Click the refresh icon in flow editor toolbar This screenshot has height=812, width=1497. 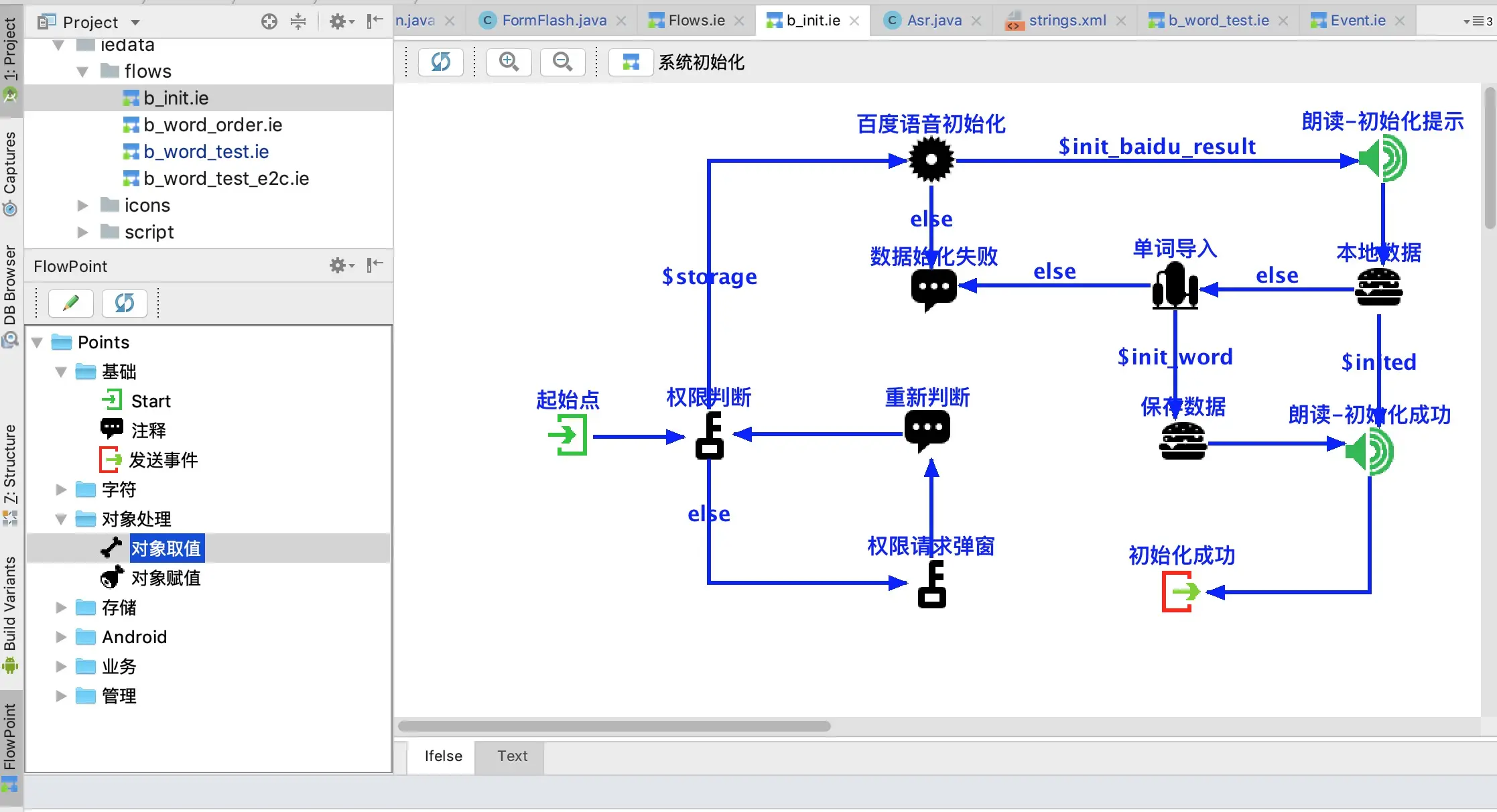click(440, 62)
